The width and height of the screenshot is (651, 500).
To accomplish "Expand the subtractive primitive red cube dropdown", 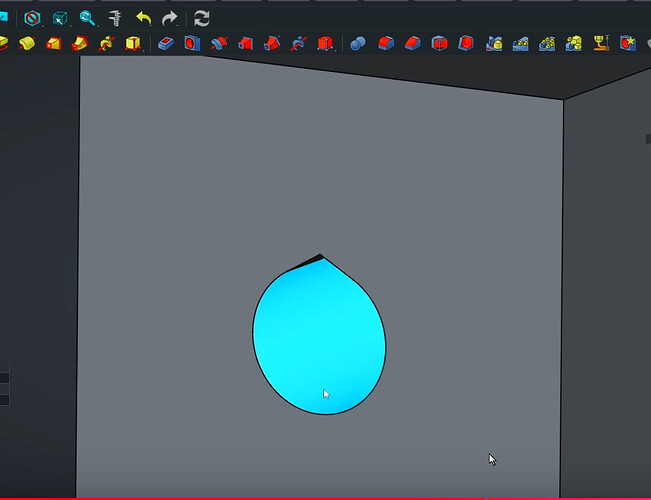I will click(x=325, y=43).
